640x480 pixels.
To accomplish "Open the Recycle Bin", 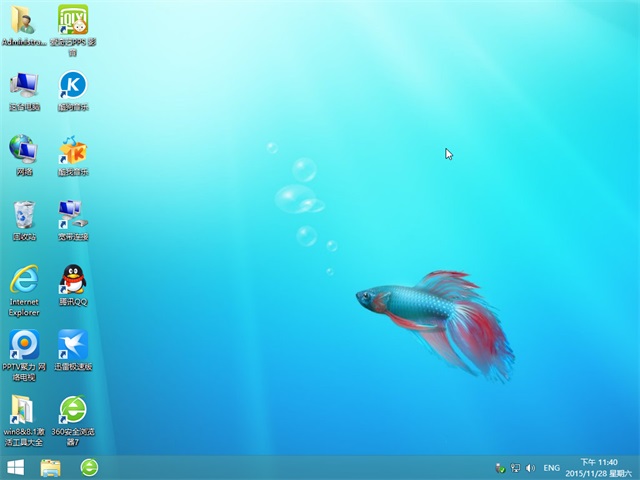I will [x=23, y=215].
